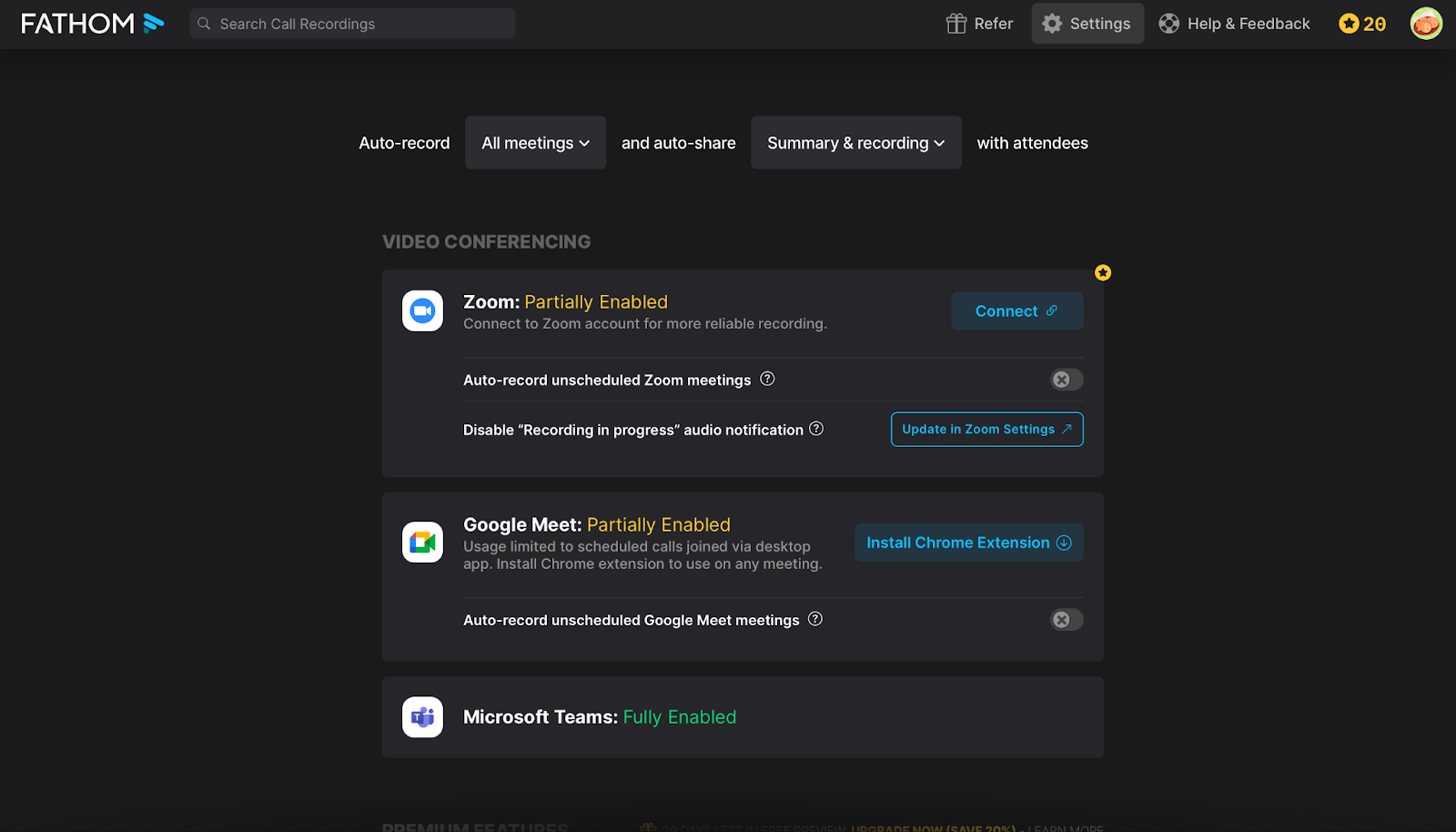Enable auto-record unscheduled Zoom meetings toggle

pyautogui.click(x=1066, y=380)
